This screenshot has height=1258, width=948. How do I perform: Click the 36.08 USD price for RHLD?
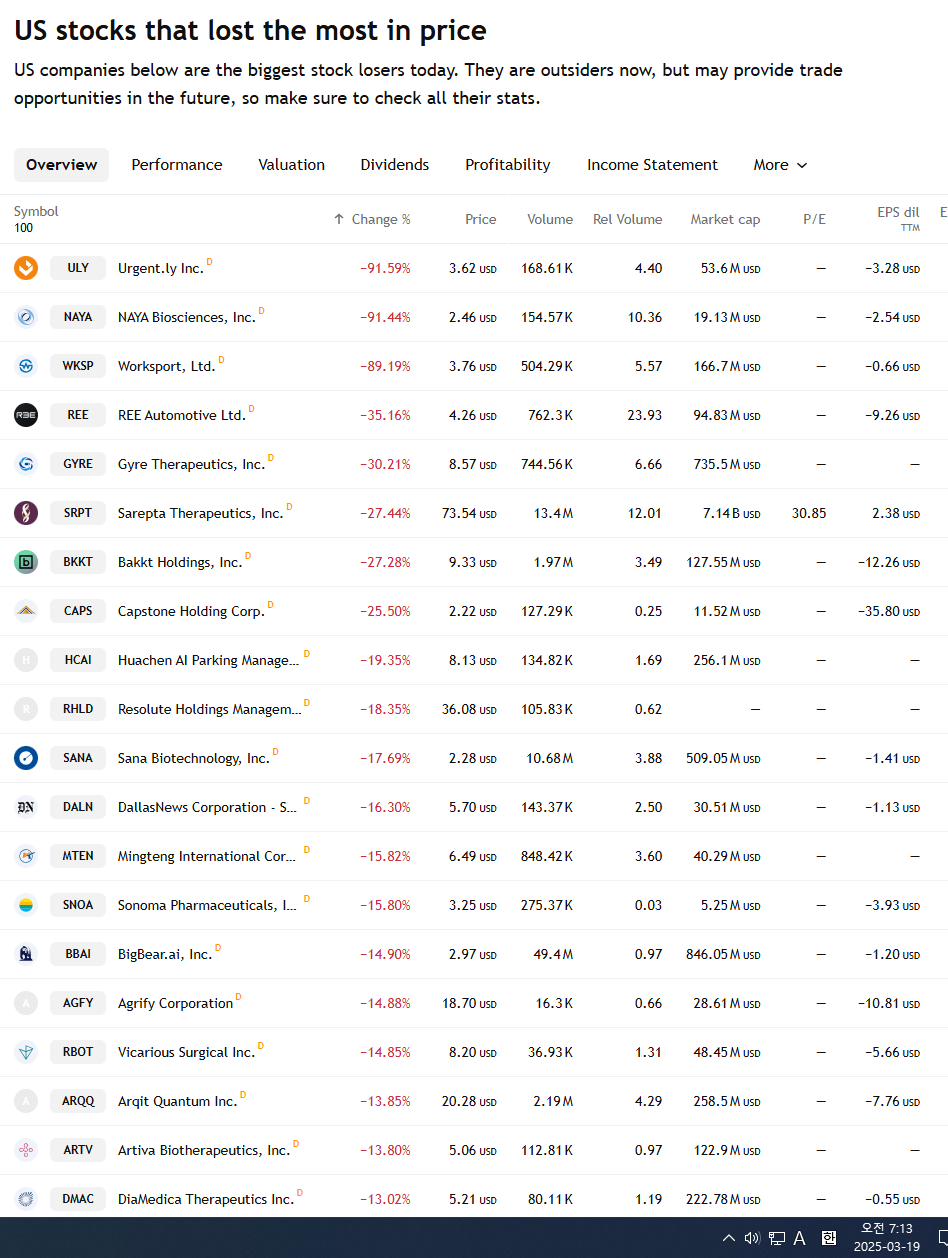point(469,709)
